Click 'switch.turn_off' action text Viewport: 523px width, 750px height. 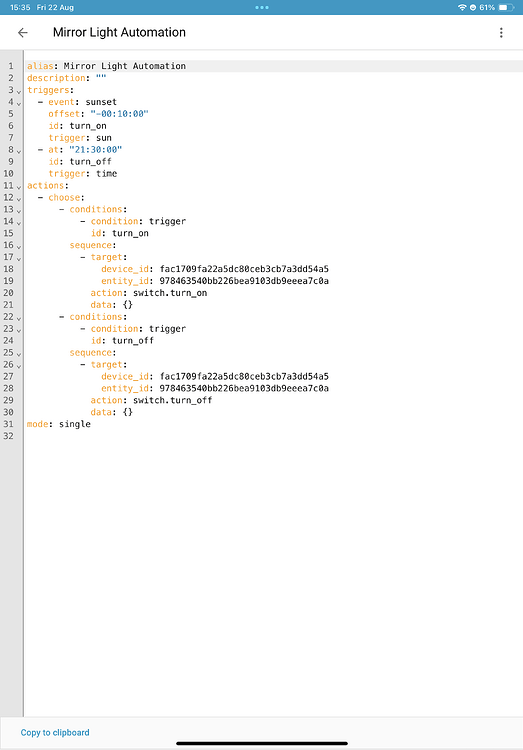pos(172,400)
